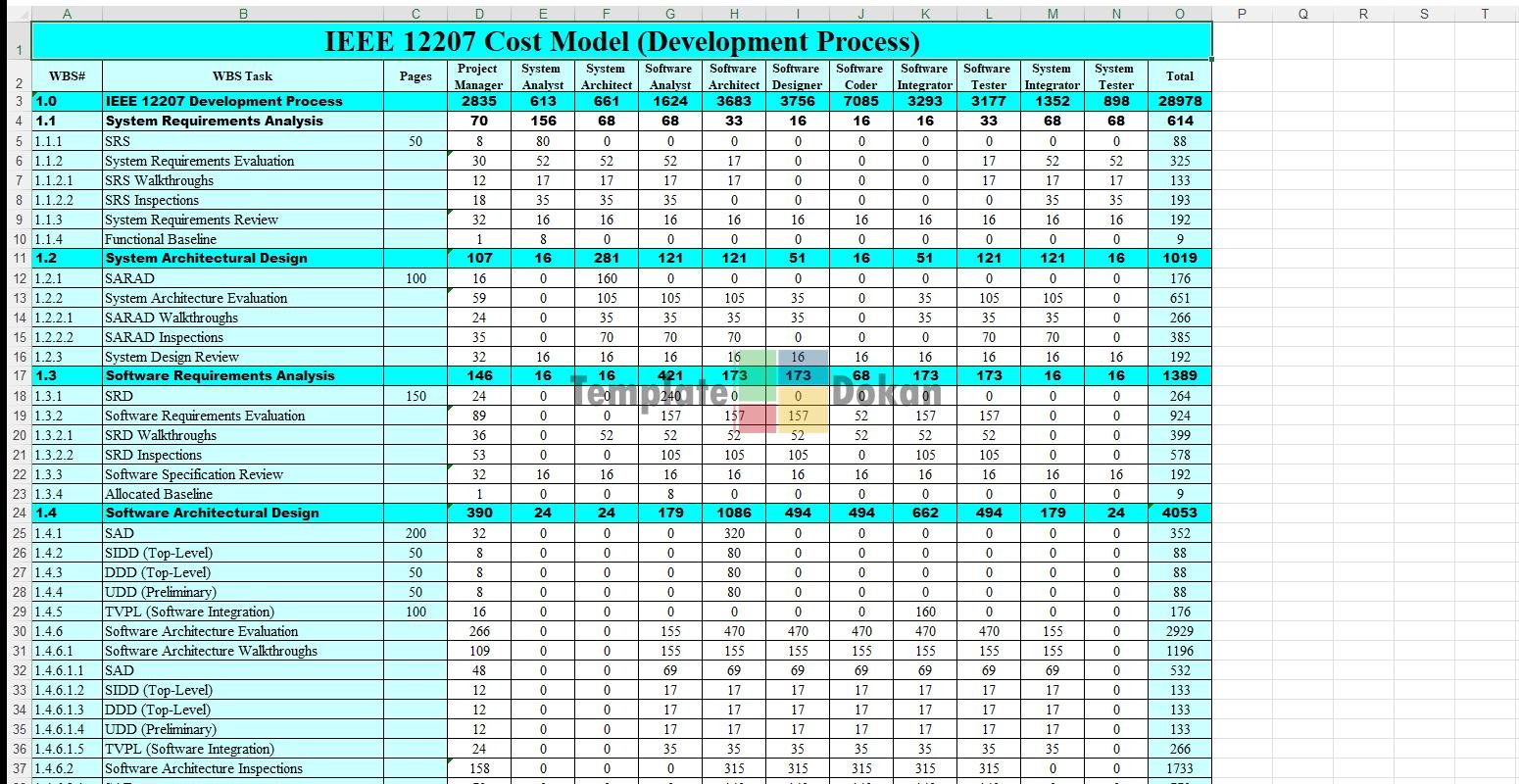This screenshot has width=1519, height=784.
Task: Select the total cell showing 4053
Action: click(x=1179, y=514)
